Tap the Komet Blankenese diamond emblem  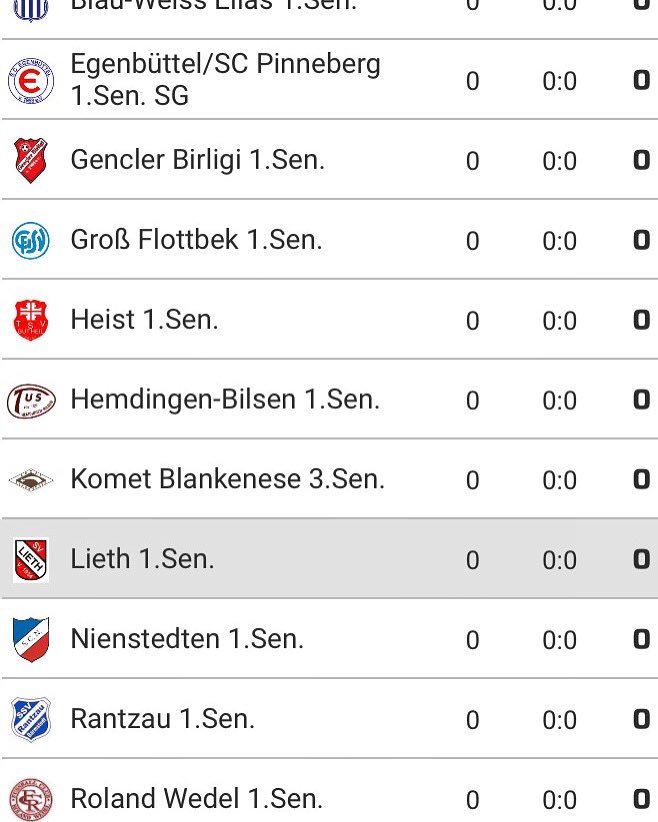pyautogui.click(x=31, y=480)
